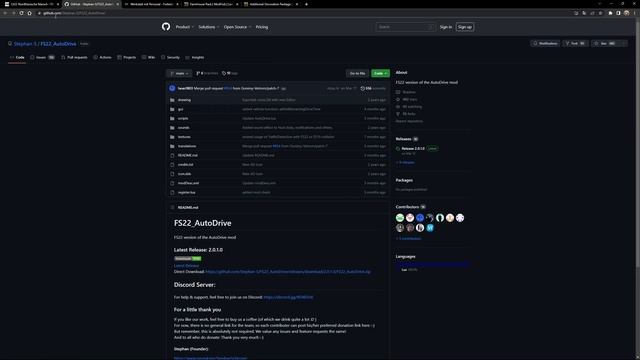
Task: View the repository tags link
Action: 230,73
